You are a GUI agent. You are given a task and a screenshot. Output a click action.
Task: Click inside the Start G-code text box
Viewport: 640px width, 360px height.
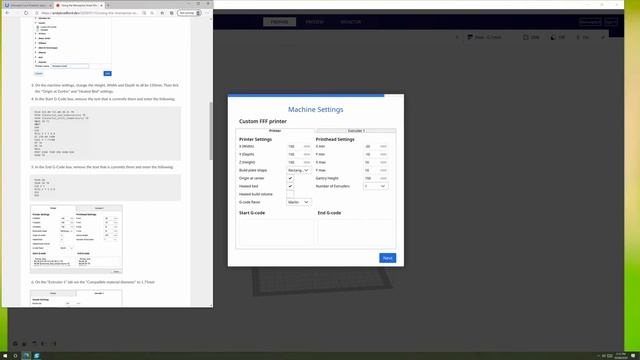click(276, 232)
